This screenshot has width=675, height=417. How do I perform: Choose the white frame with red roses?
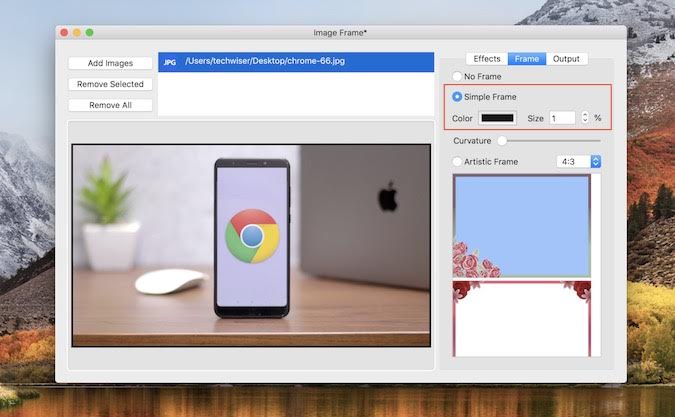tap(522, 319)
